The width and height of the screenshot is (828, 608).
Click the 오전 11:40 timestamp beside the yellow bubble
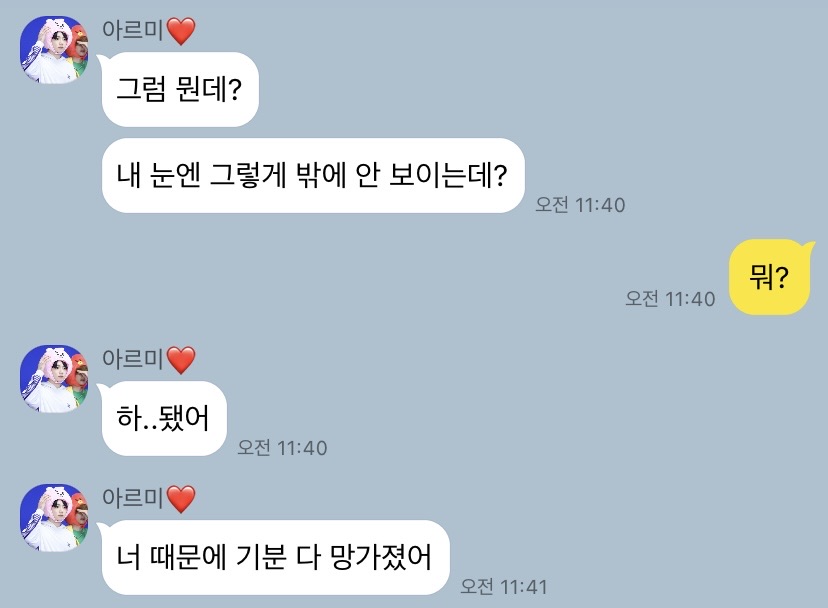pyautogui.click(x=670, y=298)
